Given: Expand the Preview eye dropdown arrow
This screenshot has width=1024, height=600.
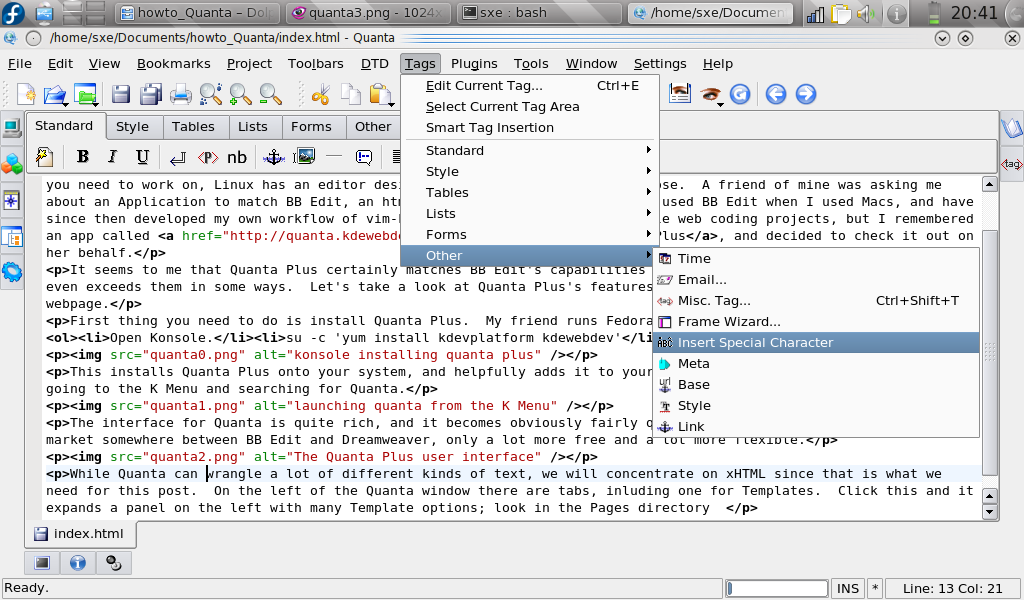Looking at the screenshot, I should 720,104.
